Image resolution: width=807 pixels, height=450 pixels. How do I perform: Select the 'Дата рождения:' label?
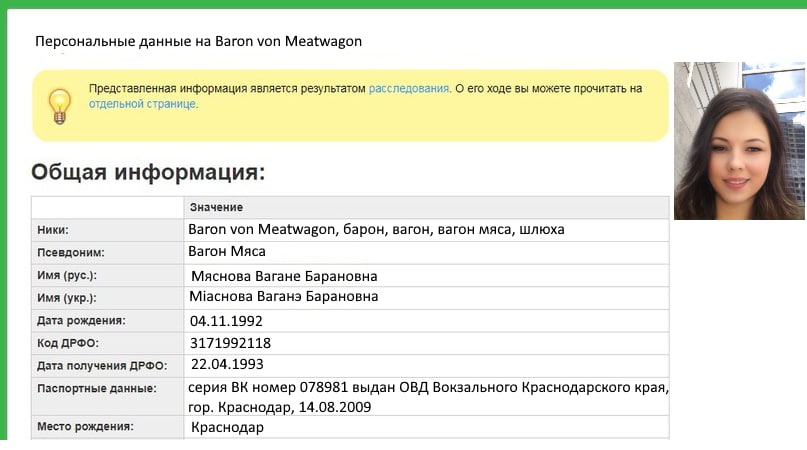tap(81, 321)
